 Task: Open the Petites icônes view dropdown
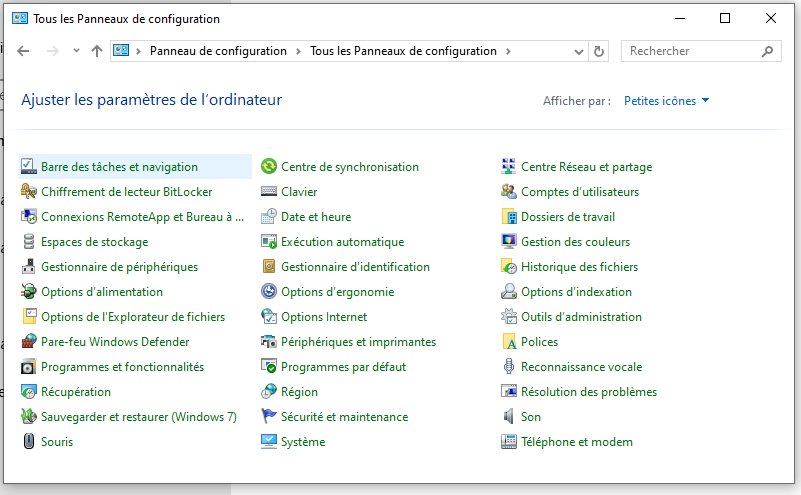[666, 101]
